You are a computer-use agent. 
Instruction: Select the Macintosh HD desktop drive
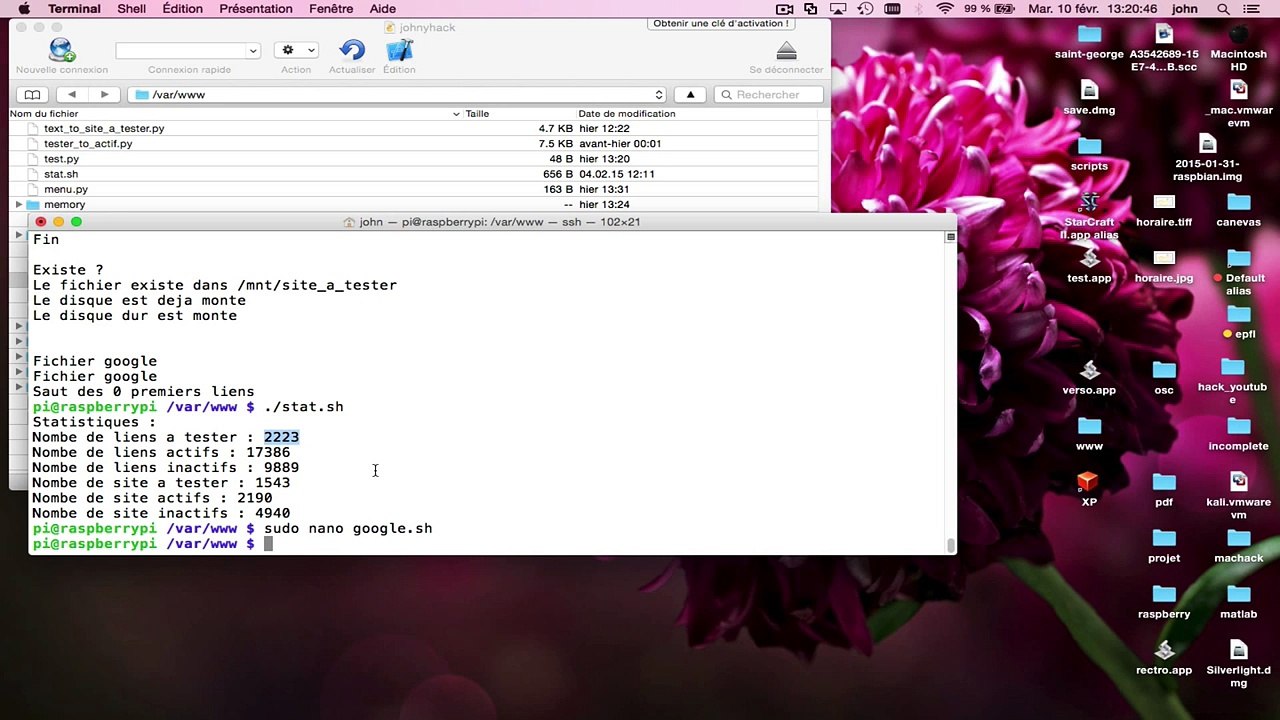tap(1238, 46)
